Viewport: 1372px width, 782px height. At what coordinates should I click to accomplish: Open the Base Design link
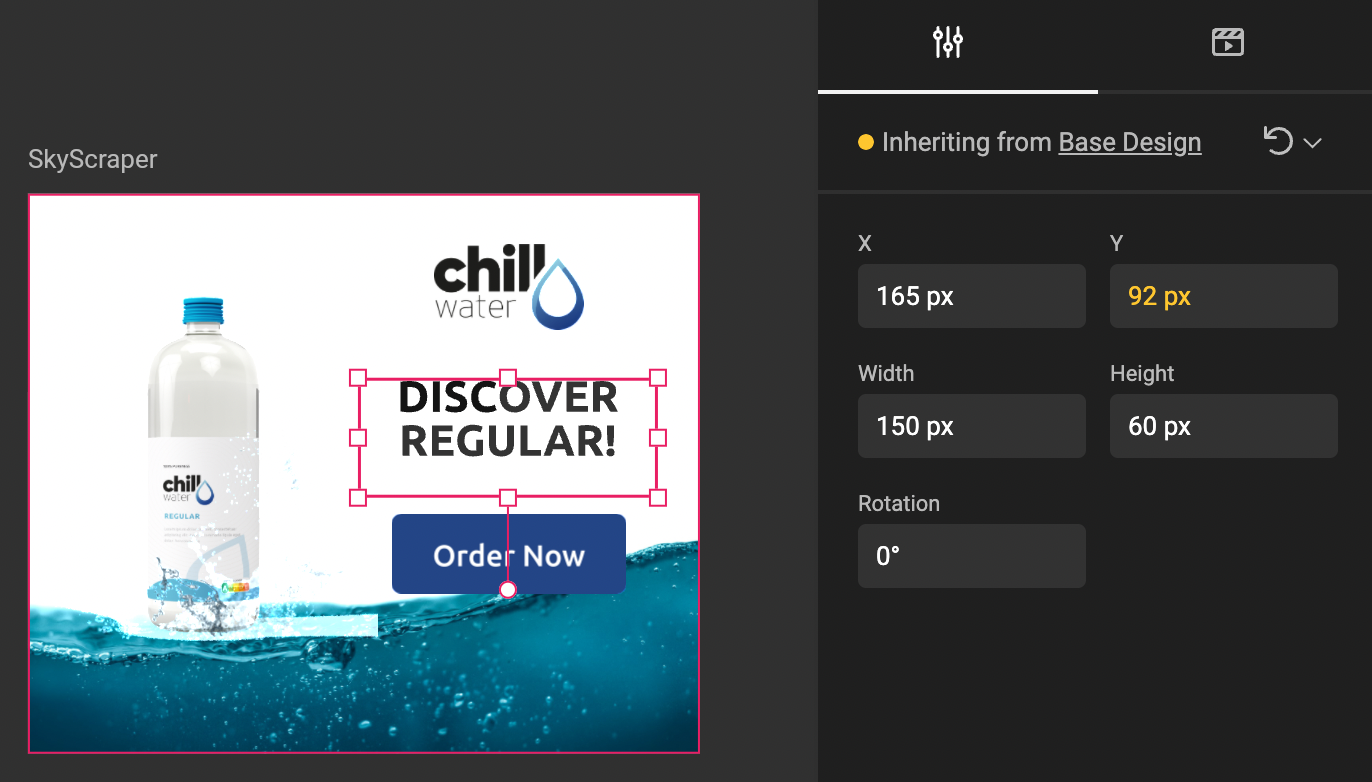click(1130, 142)
